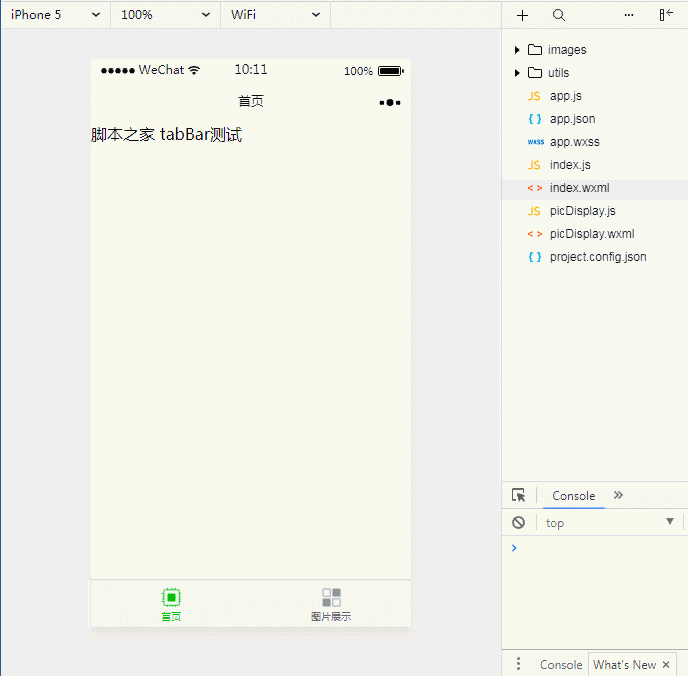Click the 脚本之家 tabBar测试 text
690x676 pixels.
coord(166,134)
